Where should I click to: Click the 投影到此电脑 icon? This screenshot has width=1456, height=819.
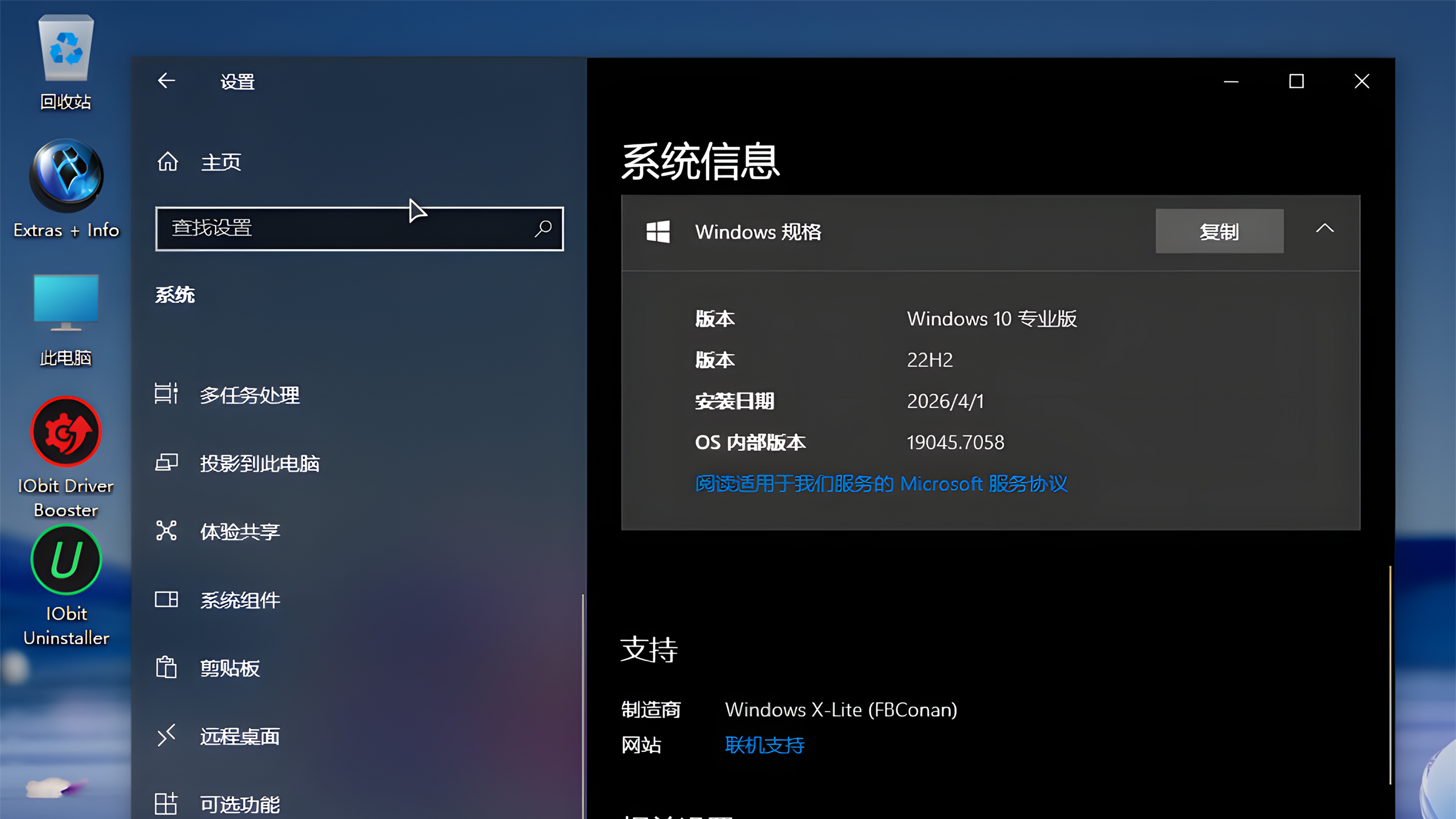point(166,462)
